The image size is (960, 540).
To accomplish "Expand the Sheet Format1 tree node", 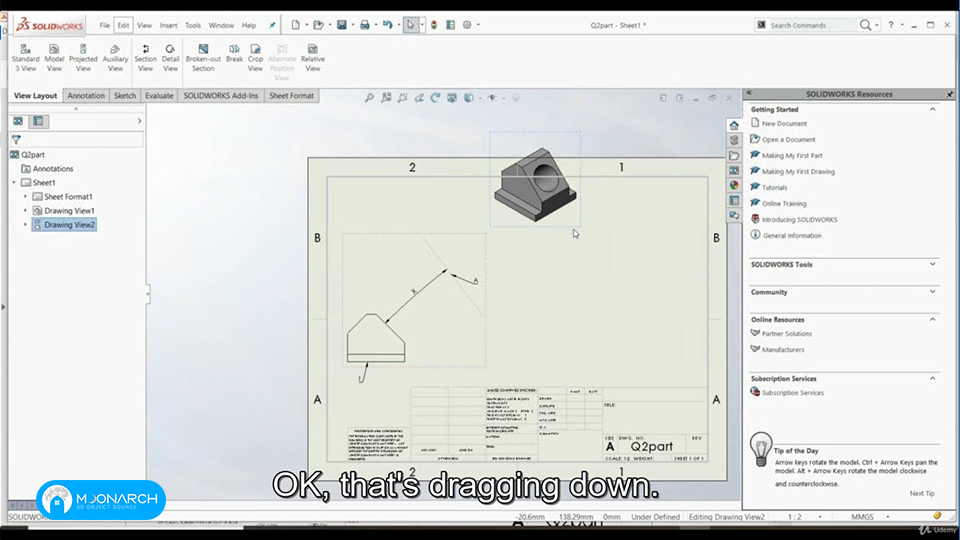I will coord(25,197).
